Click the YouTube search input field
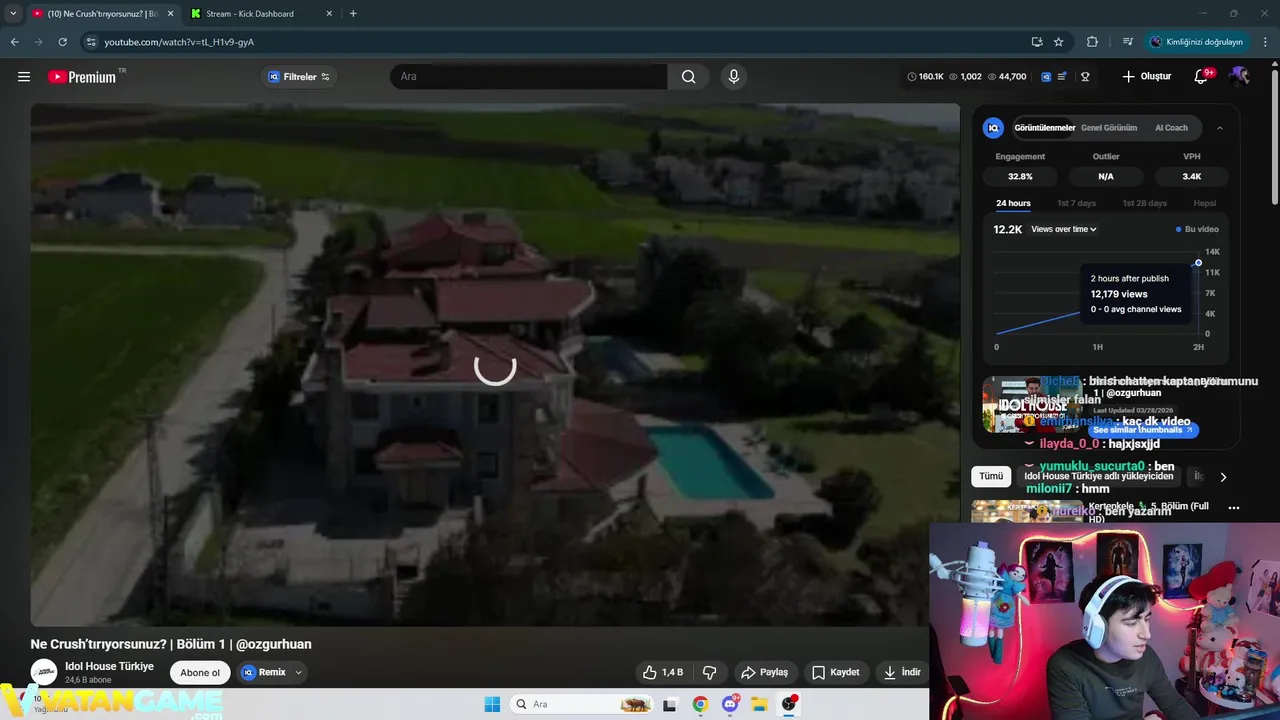The image size is (1280, 720). (529, 77)
